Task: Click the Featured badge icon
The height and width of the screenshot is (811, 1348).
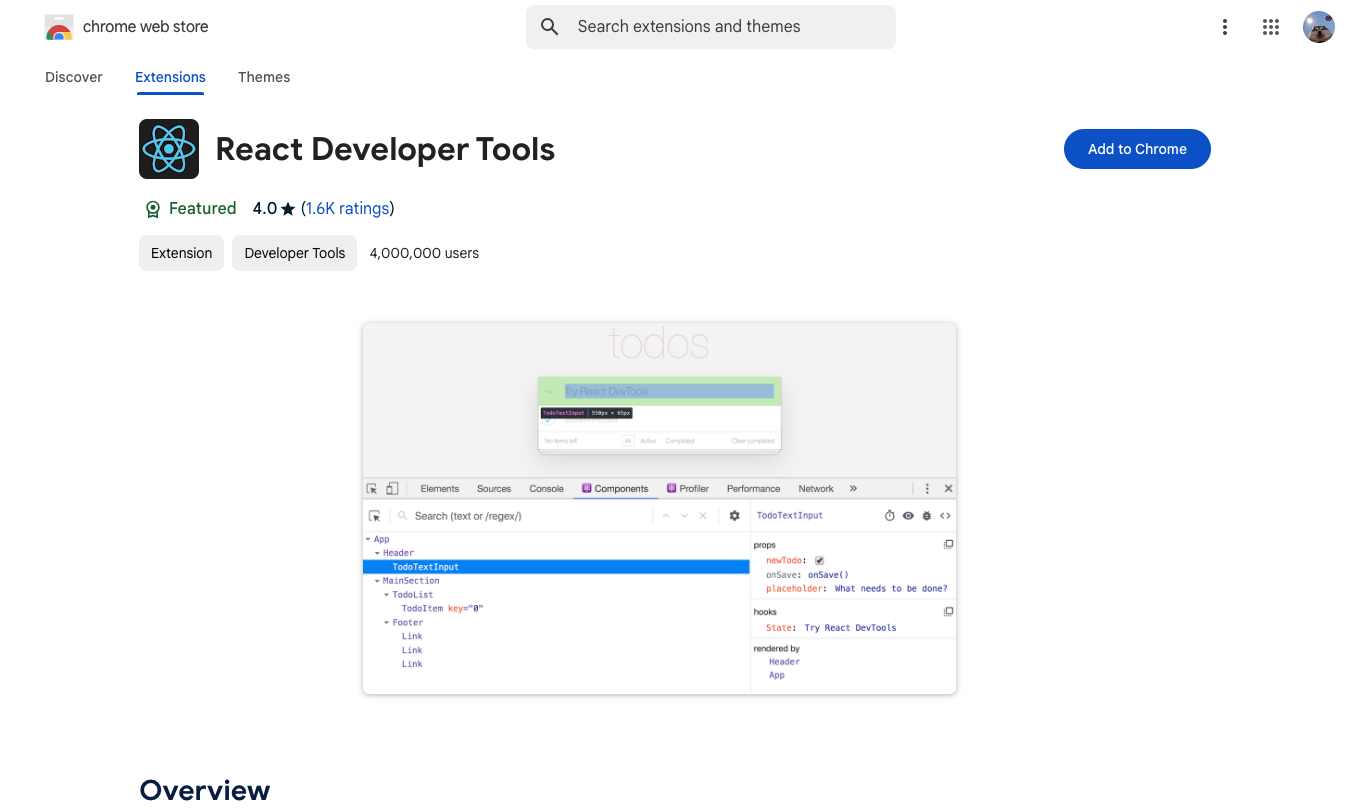Action: (x=153, y=209)
